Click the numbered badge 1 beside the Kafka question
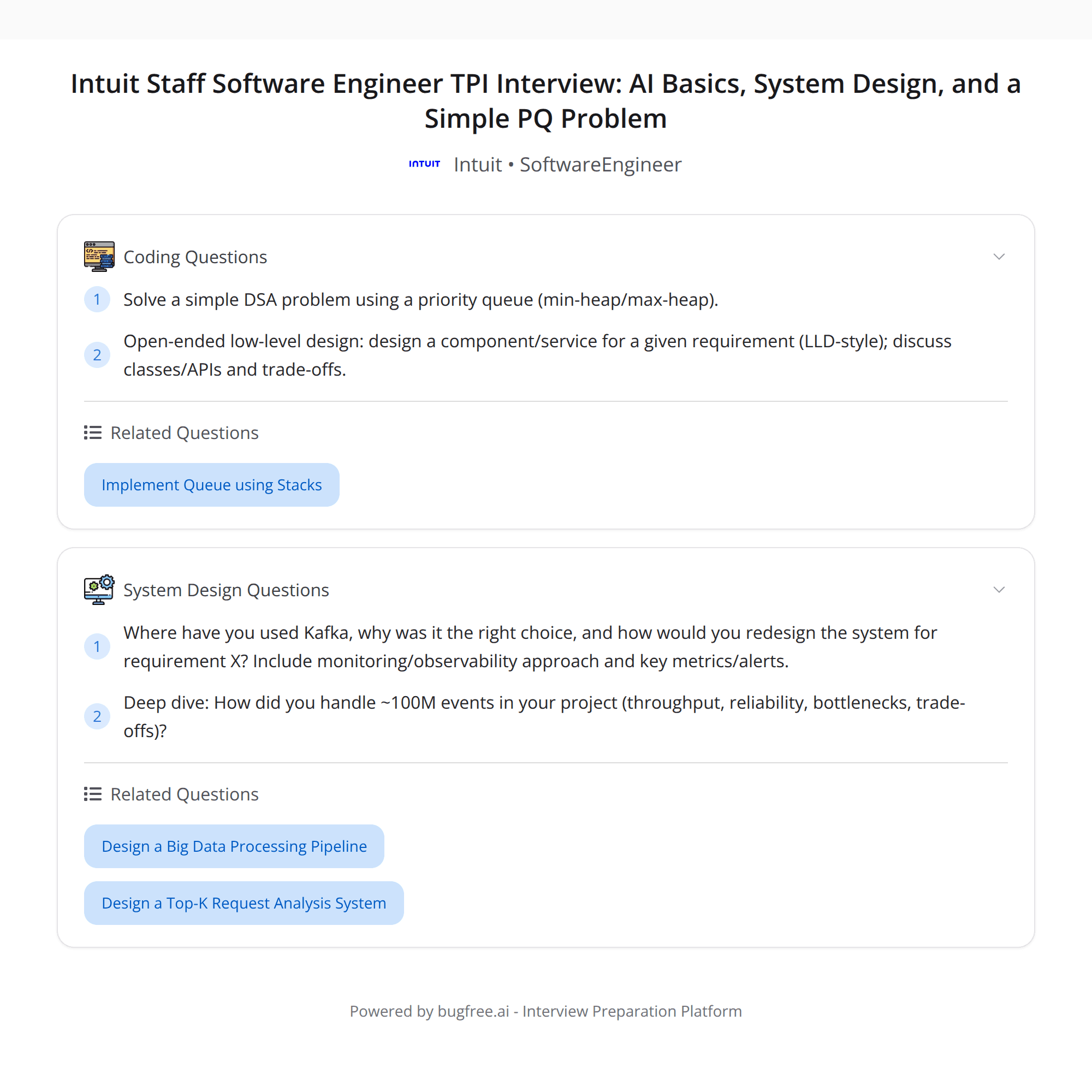Screen dimensions: 1092x1092 click(97, 646)
